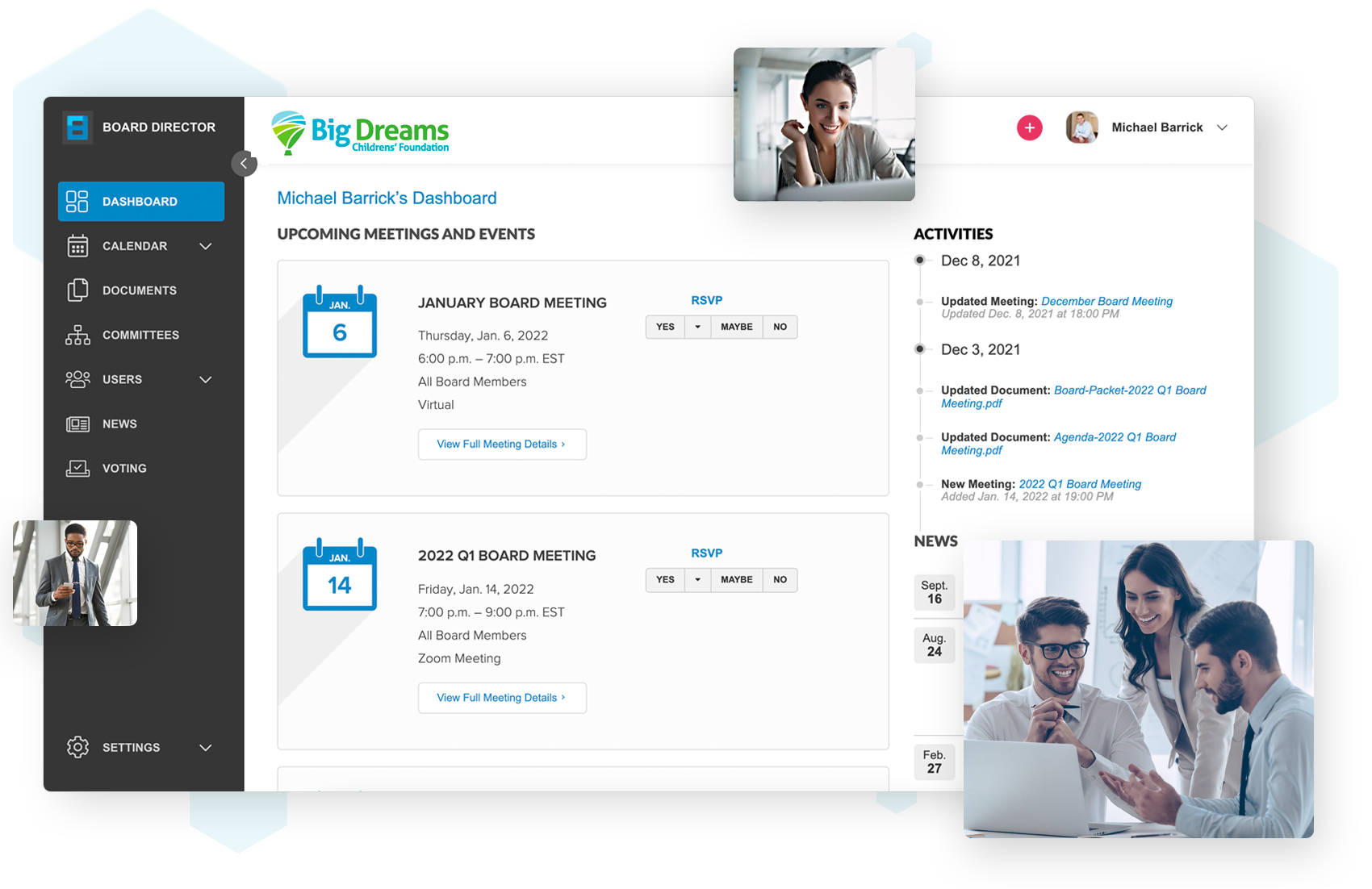Viewport: 1372px width, 889px height.
Task: Click the Committees hierarchy icon
Action: coord(77,335)
